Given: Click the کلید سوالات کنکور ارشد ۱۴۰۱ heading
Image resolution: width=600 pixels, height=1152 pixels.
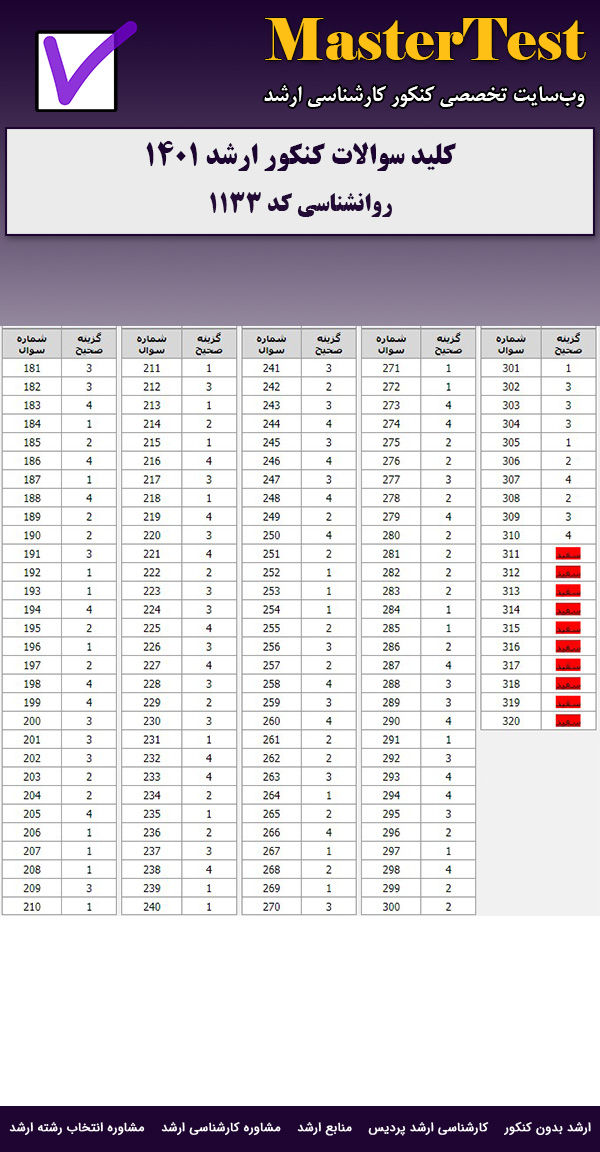Looking at the screenshot, I should (300, 156).
